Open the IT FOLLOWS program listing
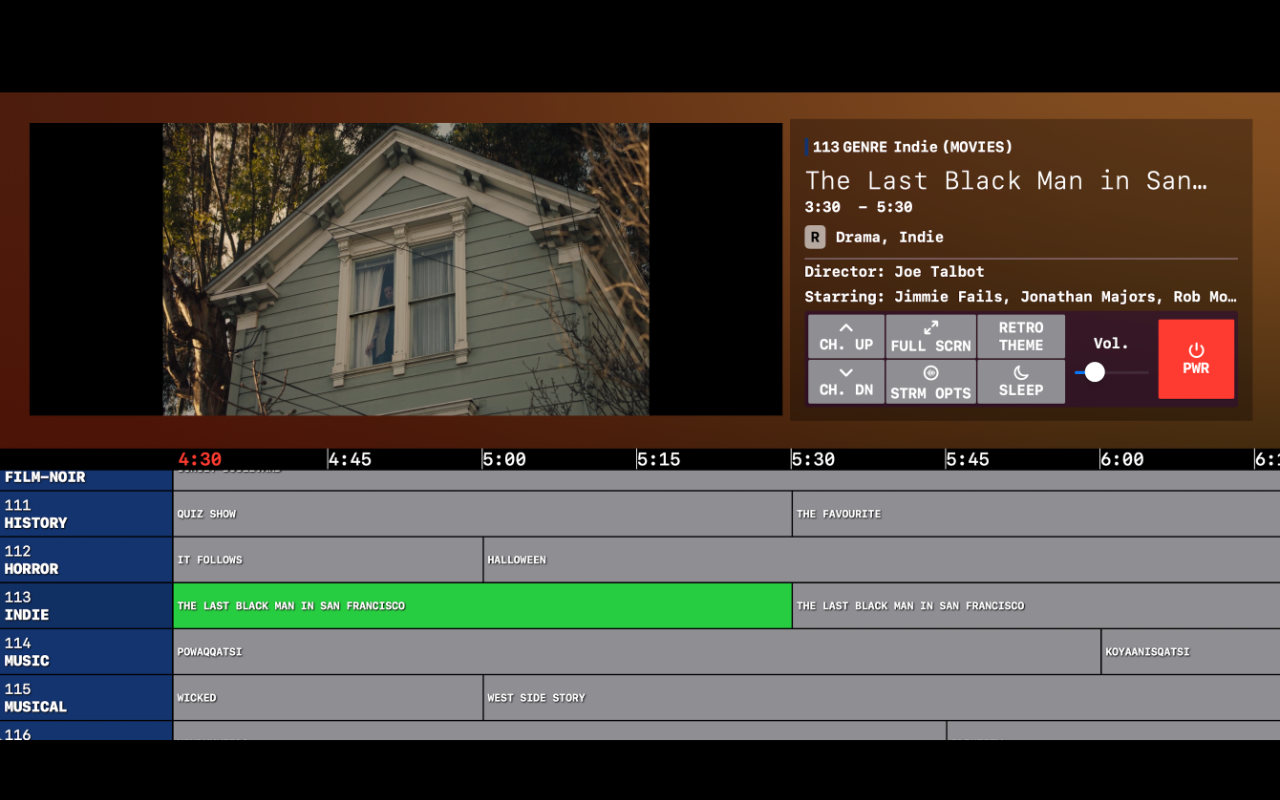The width and height of the screenshot is (1280, 800). coord(328,560)
